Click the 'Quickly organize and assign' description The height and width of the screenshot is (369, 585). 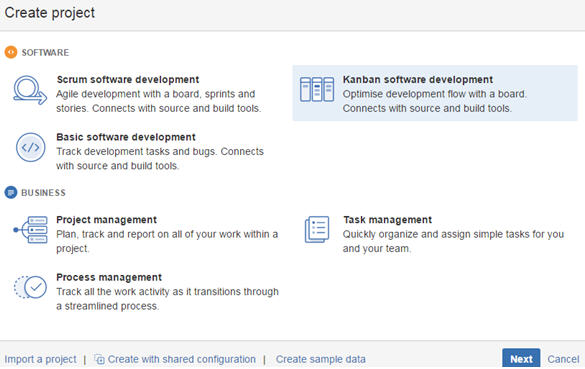tap(453, 241)
